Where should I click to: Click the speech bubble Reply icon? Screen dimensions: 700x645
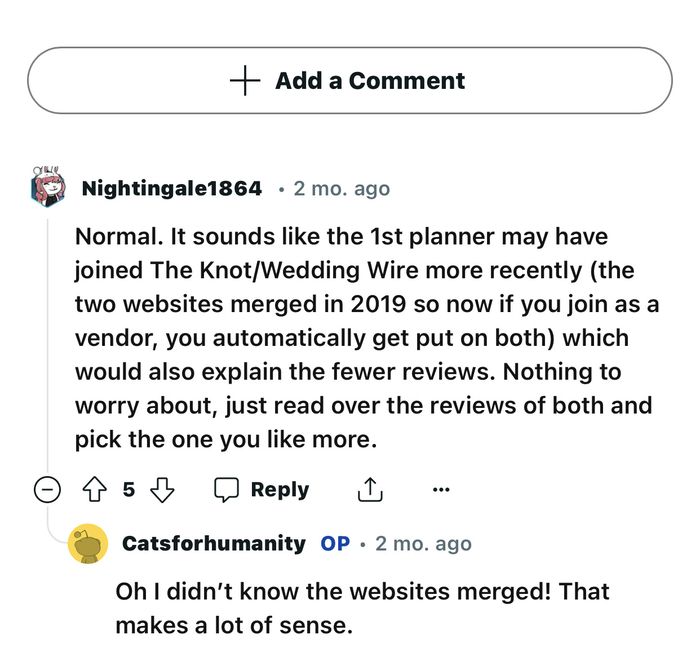pyautogui.click(x=227, y=490)
